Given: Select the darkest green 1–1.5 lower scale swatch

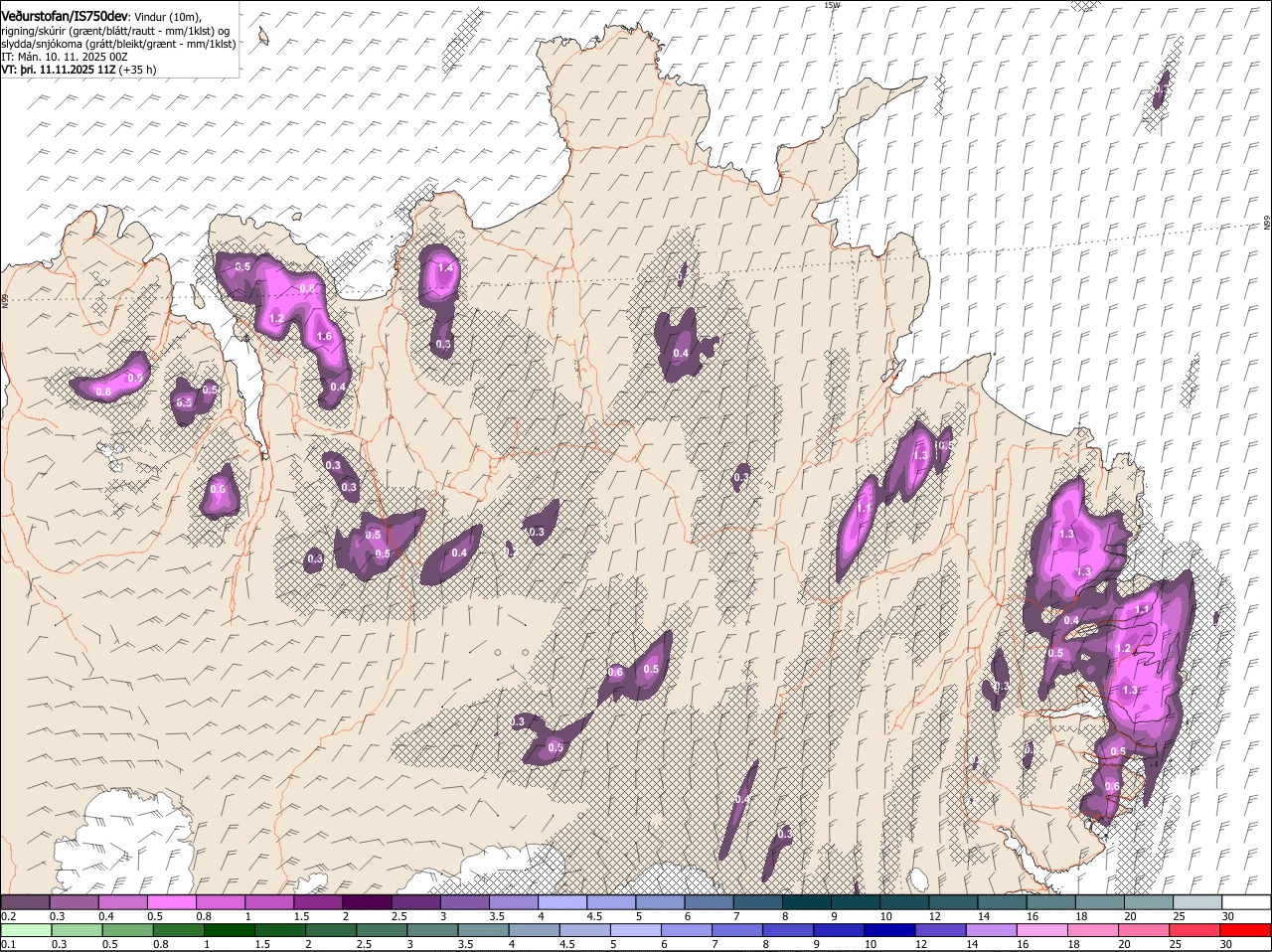Looking at the screenshot, I should click(x=229, y=930).
